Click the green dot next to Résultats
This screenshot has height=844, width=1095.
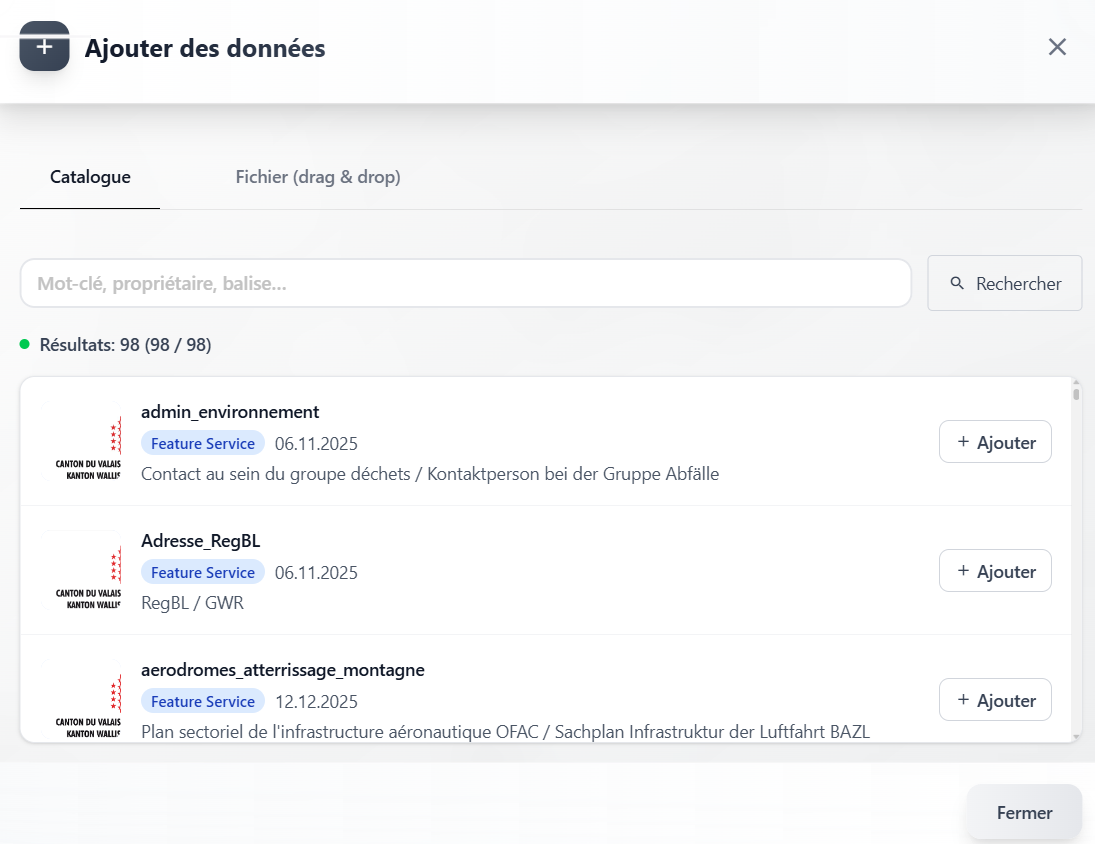tap(24, 344)
